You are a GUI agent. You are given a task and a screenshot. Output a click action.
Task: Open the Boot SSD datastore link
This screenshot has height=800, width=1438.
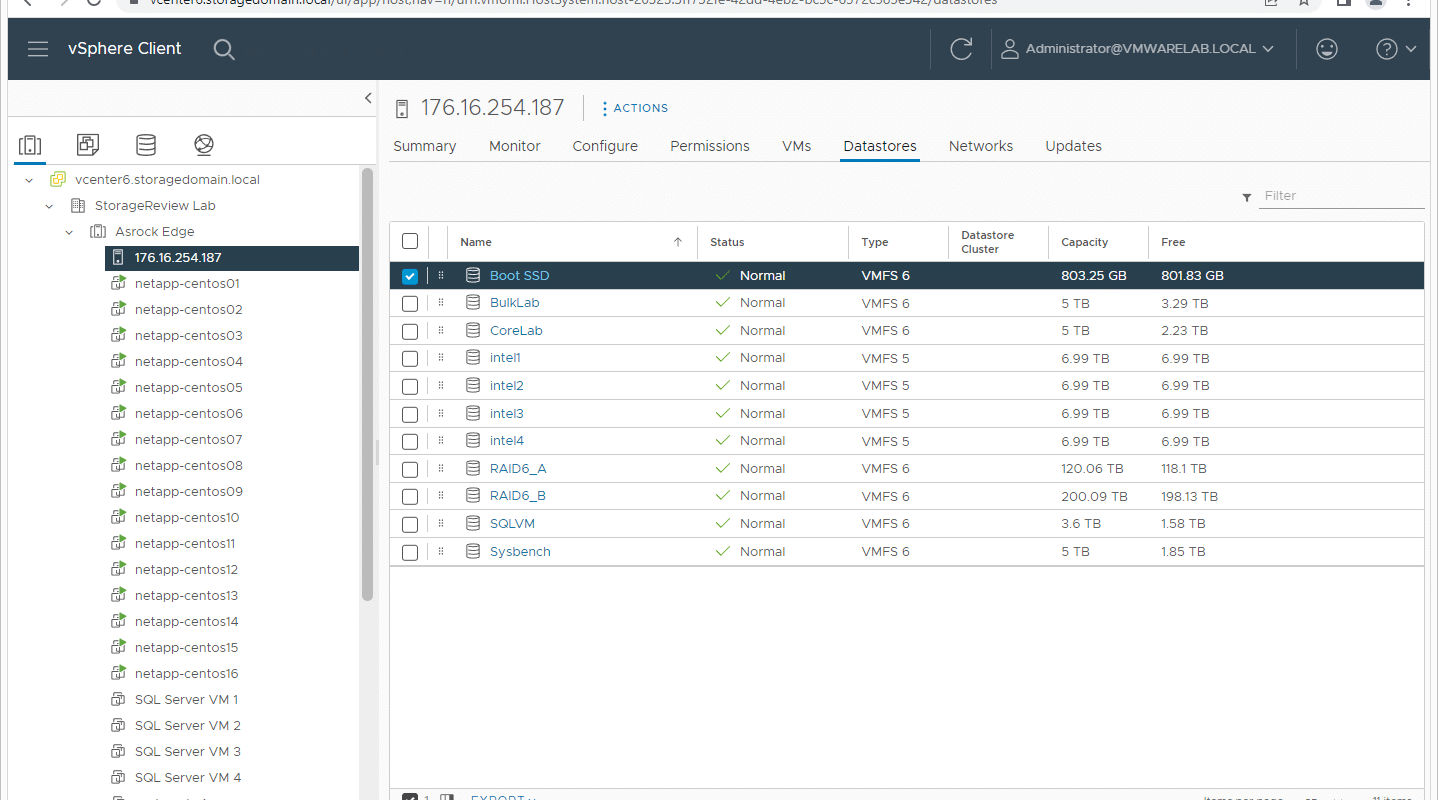point(519,276)
